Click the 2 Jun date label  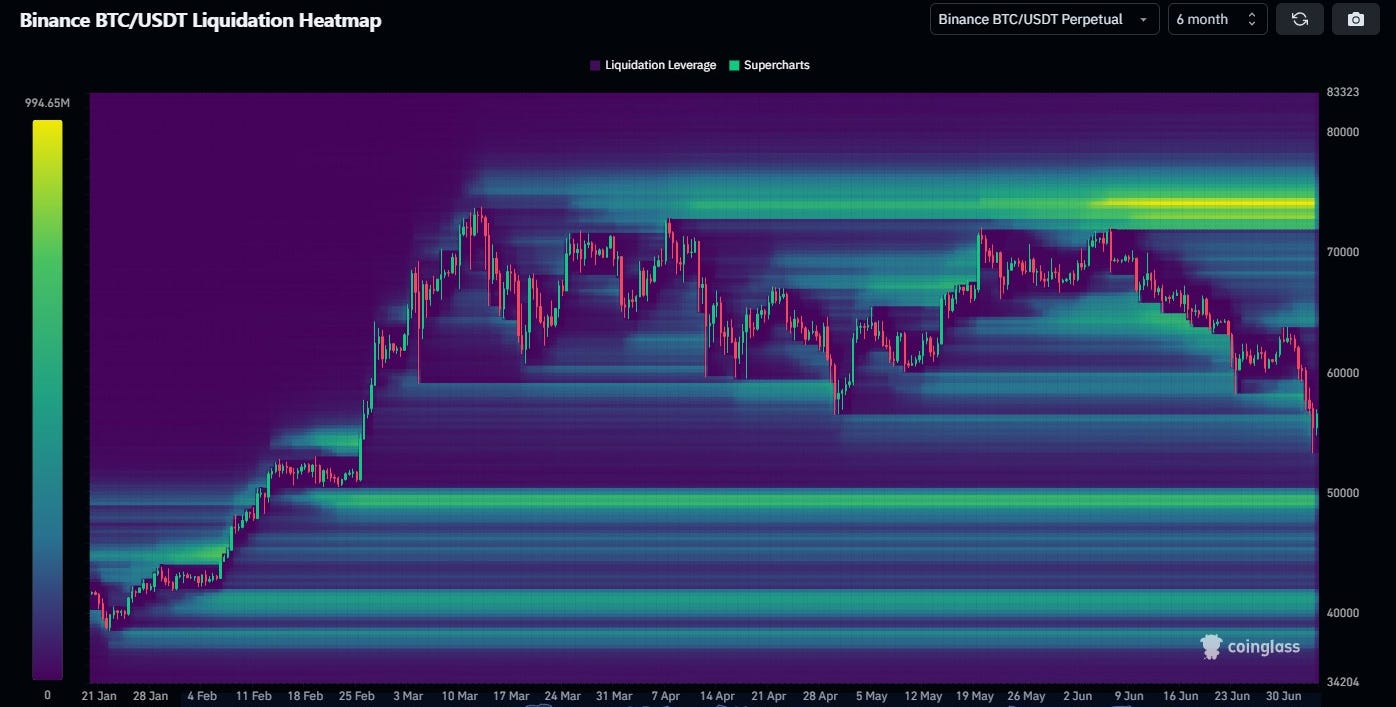point(1078,696)
